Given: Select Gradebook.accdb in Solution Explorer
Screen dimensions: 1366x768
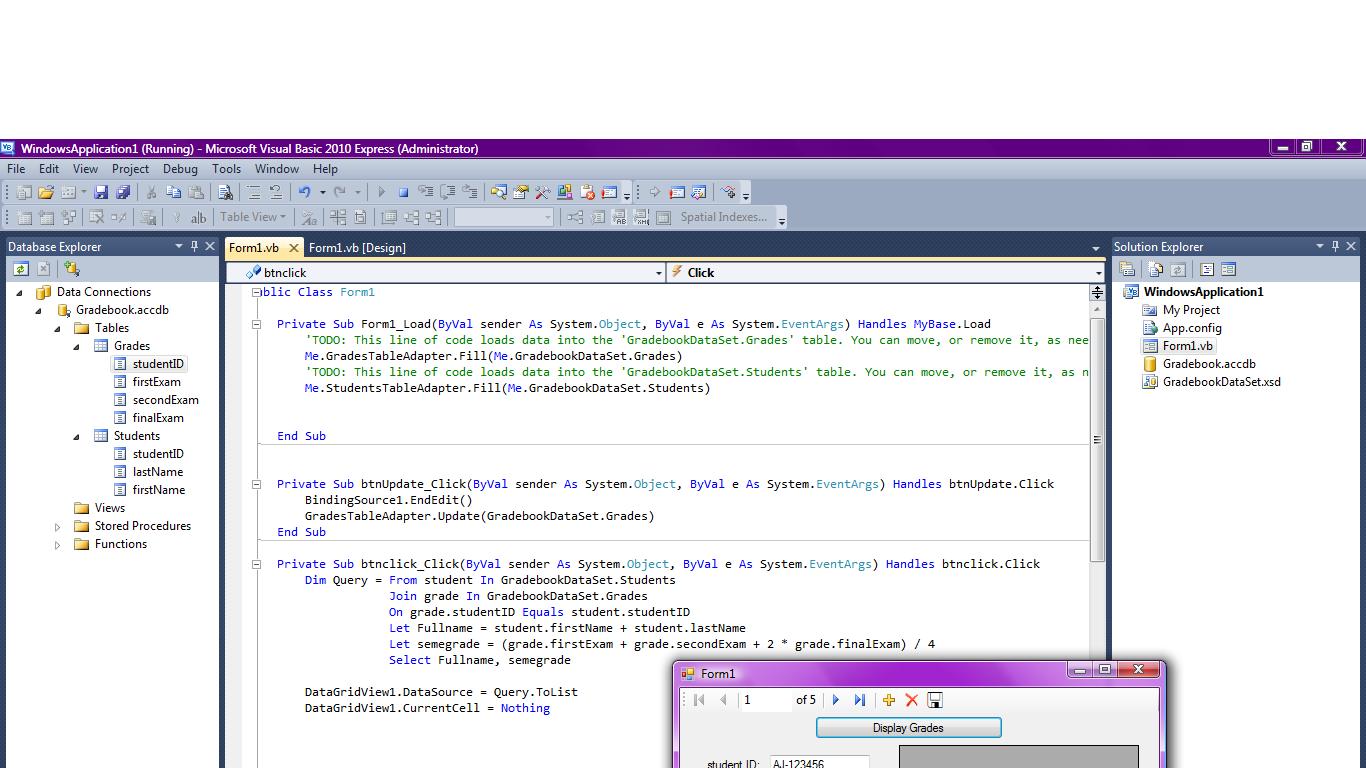Looking at the screenshot, I should tap(1208, 364).
